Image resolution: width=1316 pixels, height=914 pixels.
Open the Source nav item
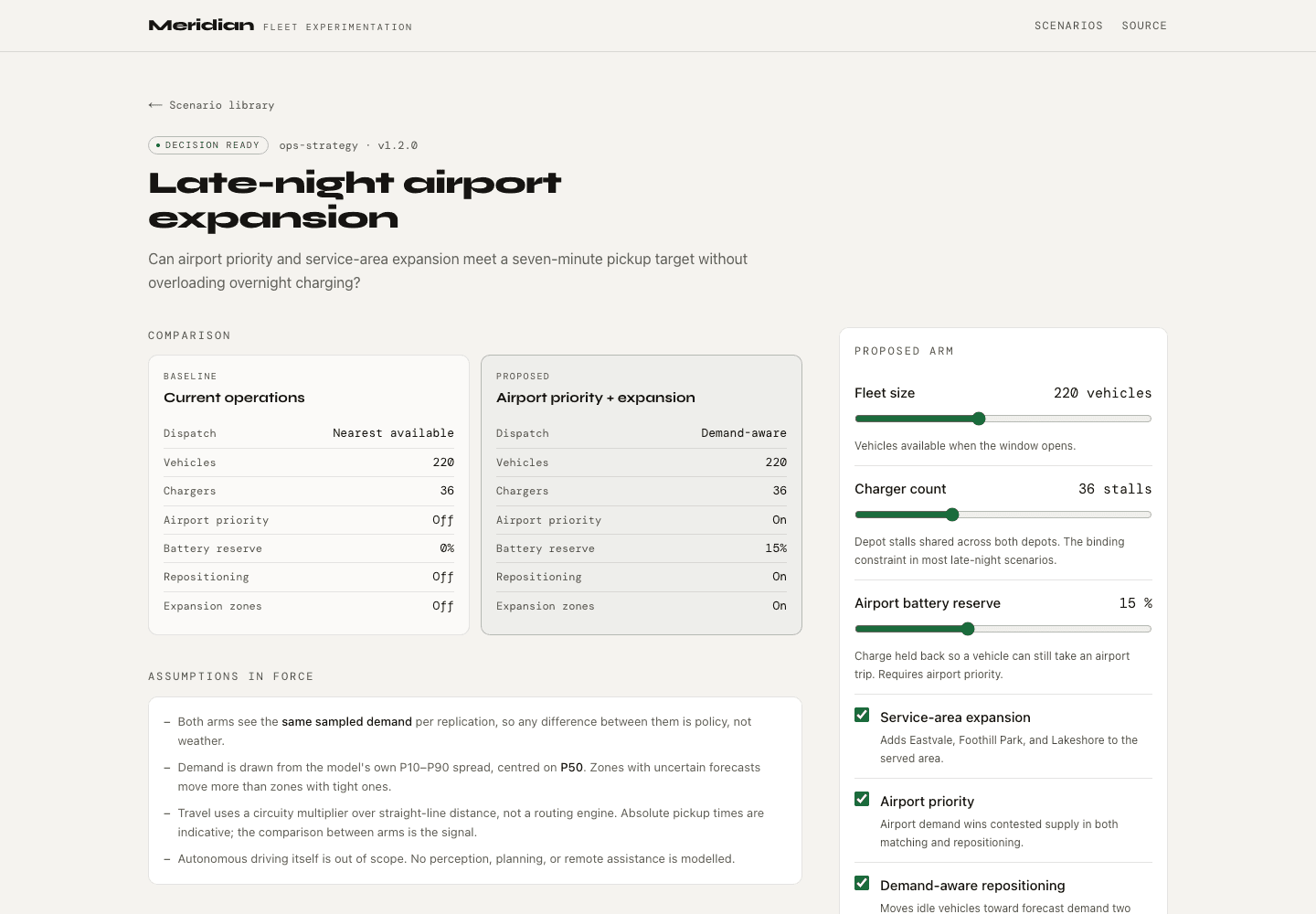click(x=1144, y=26)
